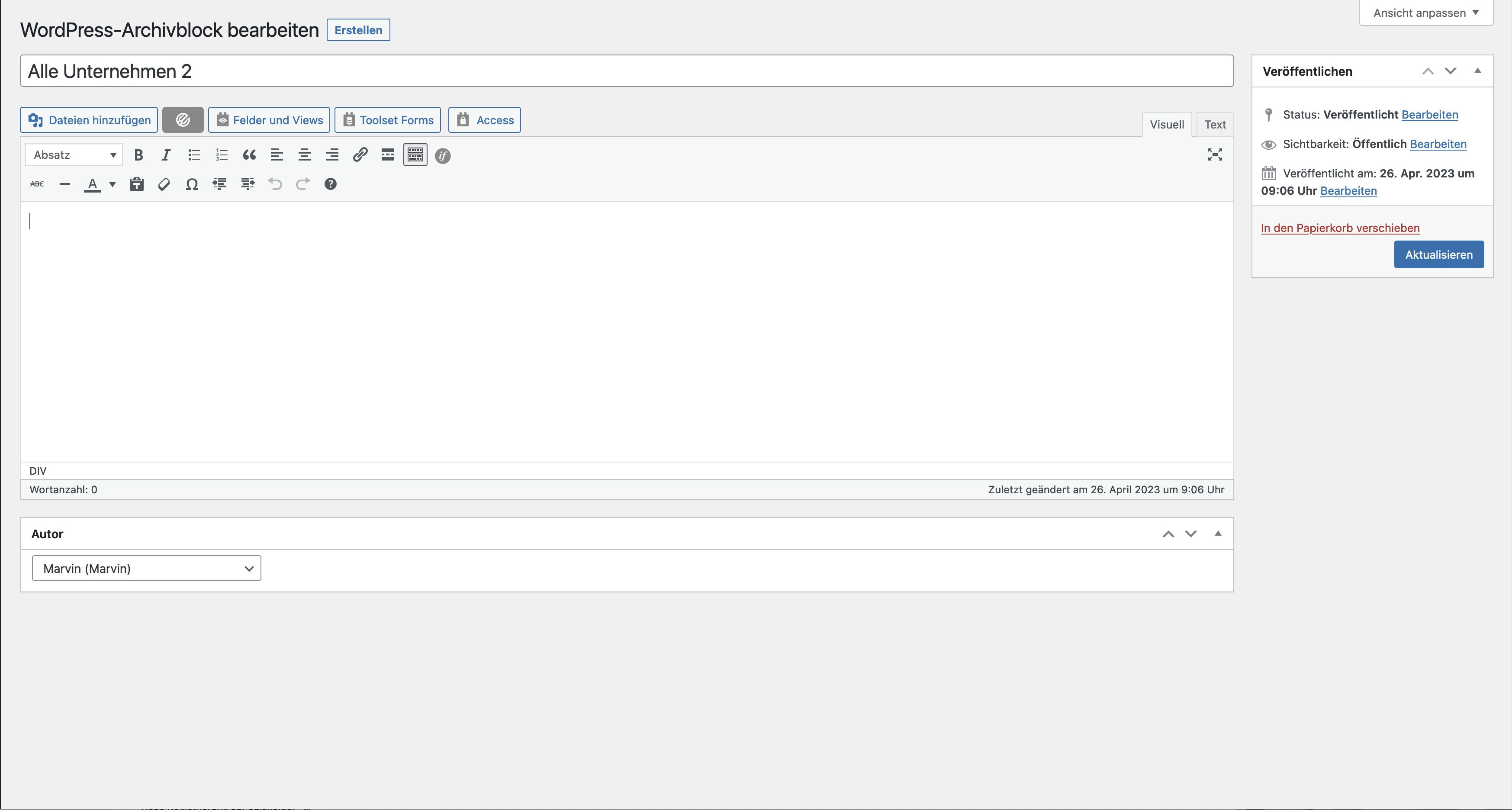Toggle the toolbar kitchen sink button
Image resolution: width=1512 pixels, height=810 pixels.
click(415, 155)
